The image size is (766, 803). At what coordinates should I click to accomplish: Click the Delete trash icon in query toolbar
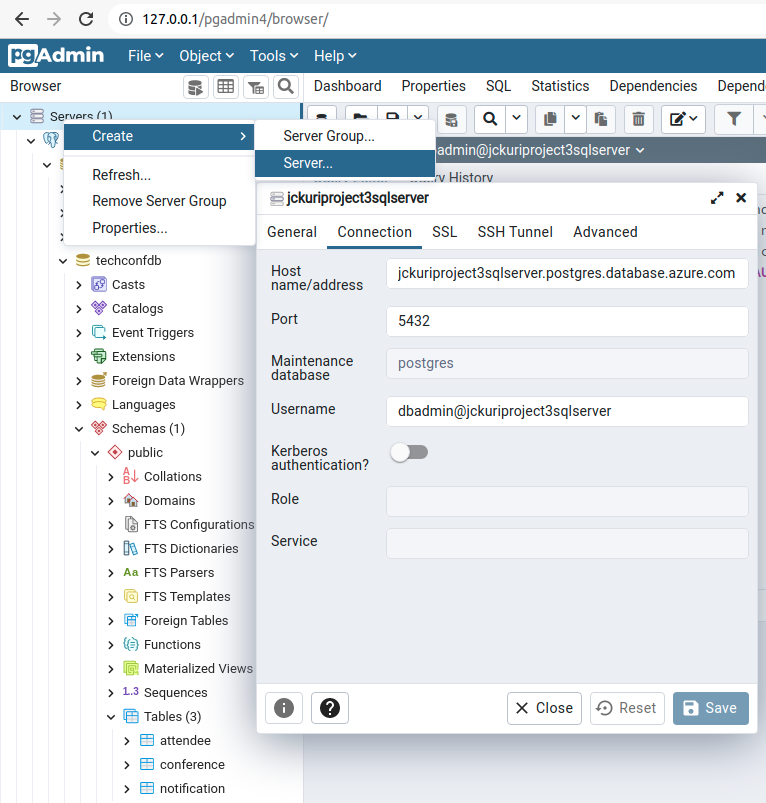coord(639,119)
